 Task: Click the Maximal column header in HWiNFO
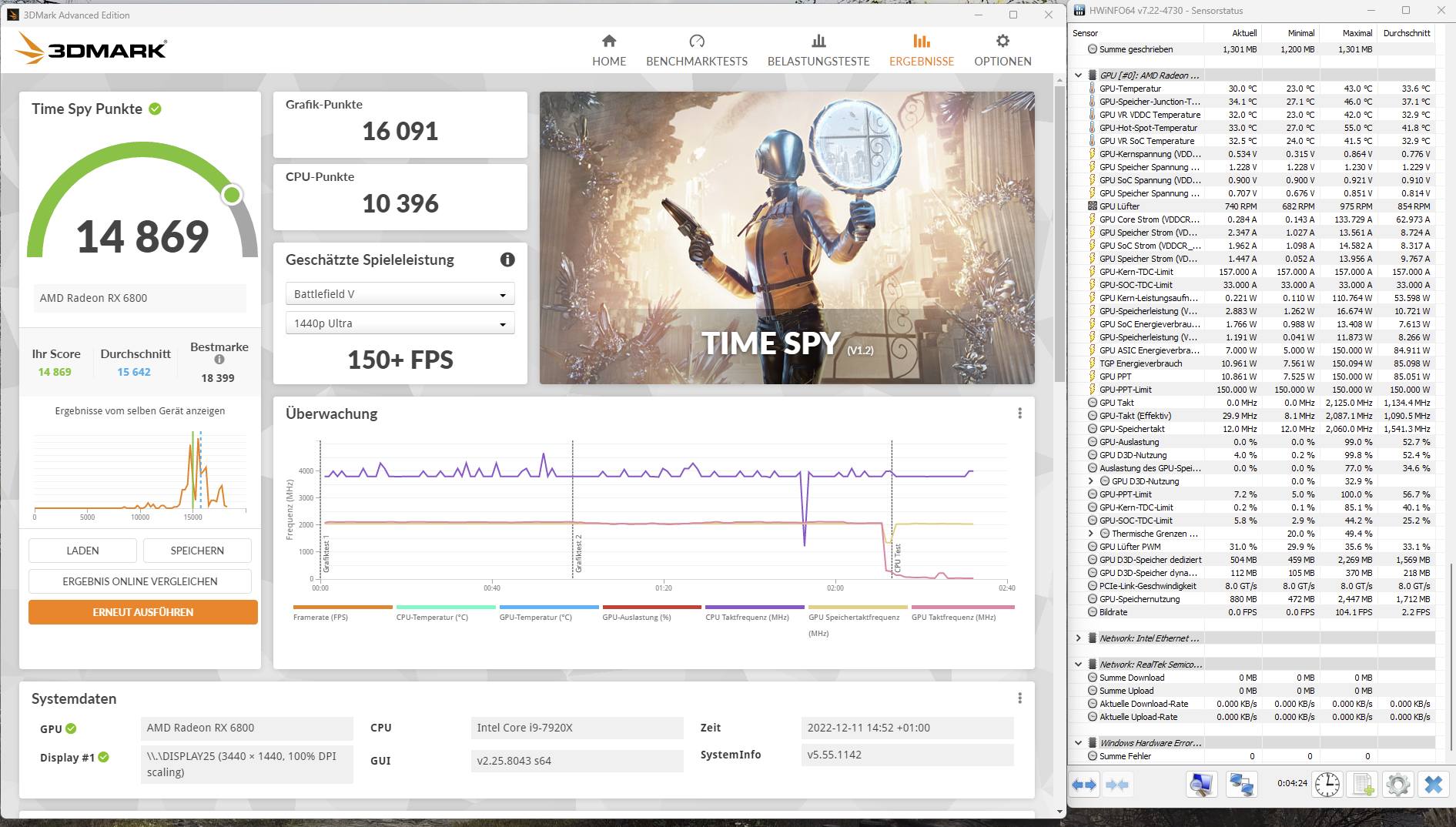[1347, 33]
